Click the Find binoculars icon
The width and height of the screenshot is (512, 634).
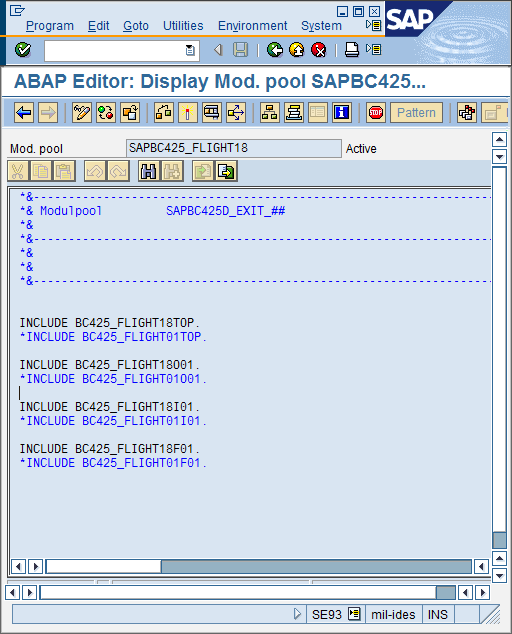(x=148, y=171)
